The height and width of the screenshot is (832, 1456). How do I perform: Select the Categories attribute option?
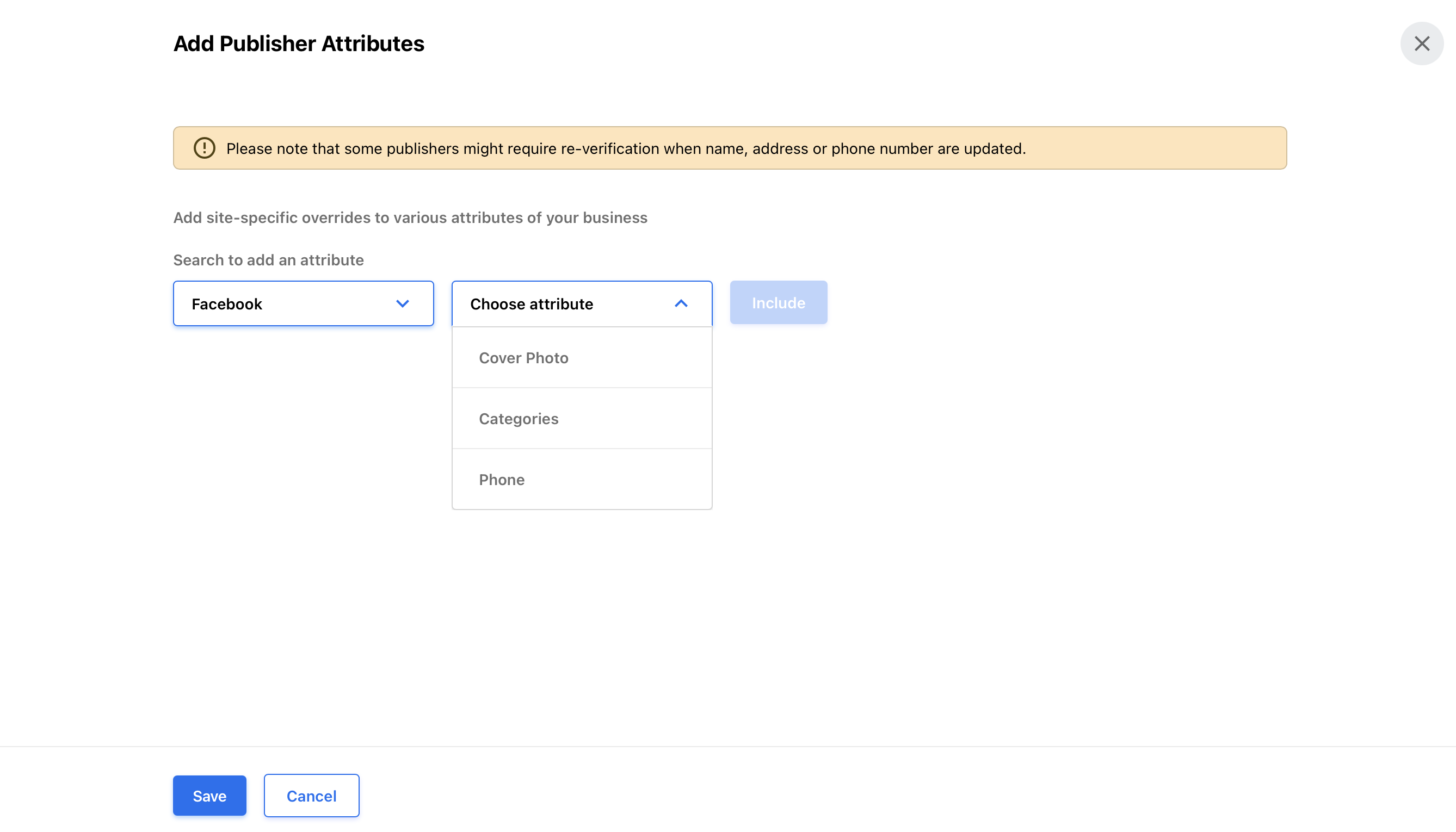pos(582,418)
